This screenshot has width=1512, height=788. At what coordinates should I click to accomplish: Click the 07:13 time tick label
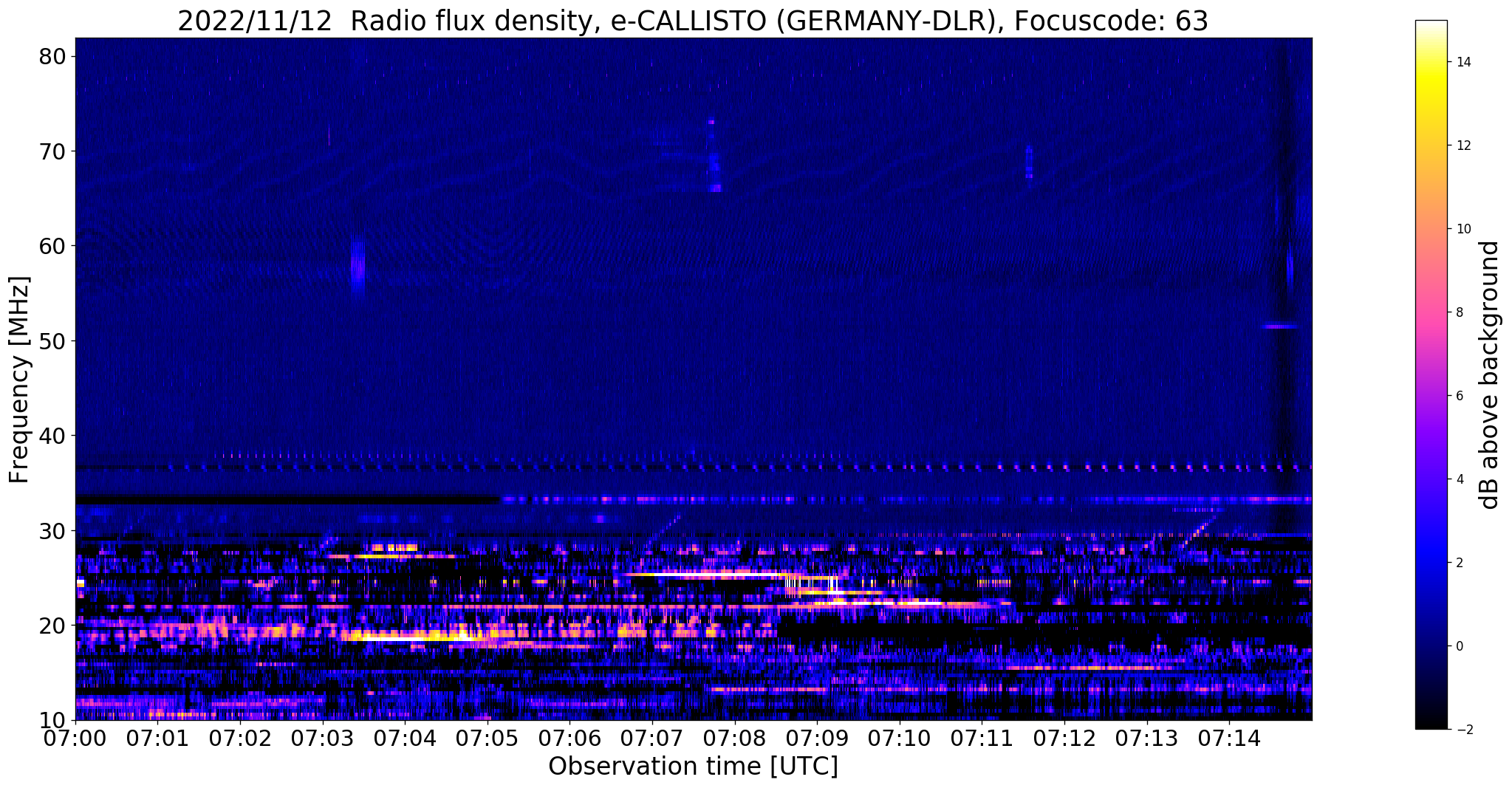1146,739
